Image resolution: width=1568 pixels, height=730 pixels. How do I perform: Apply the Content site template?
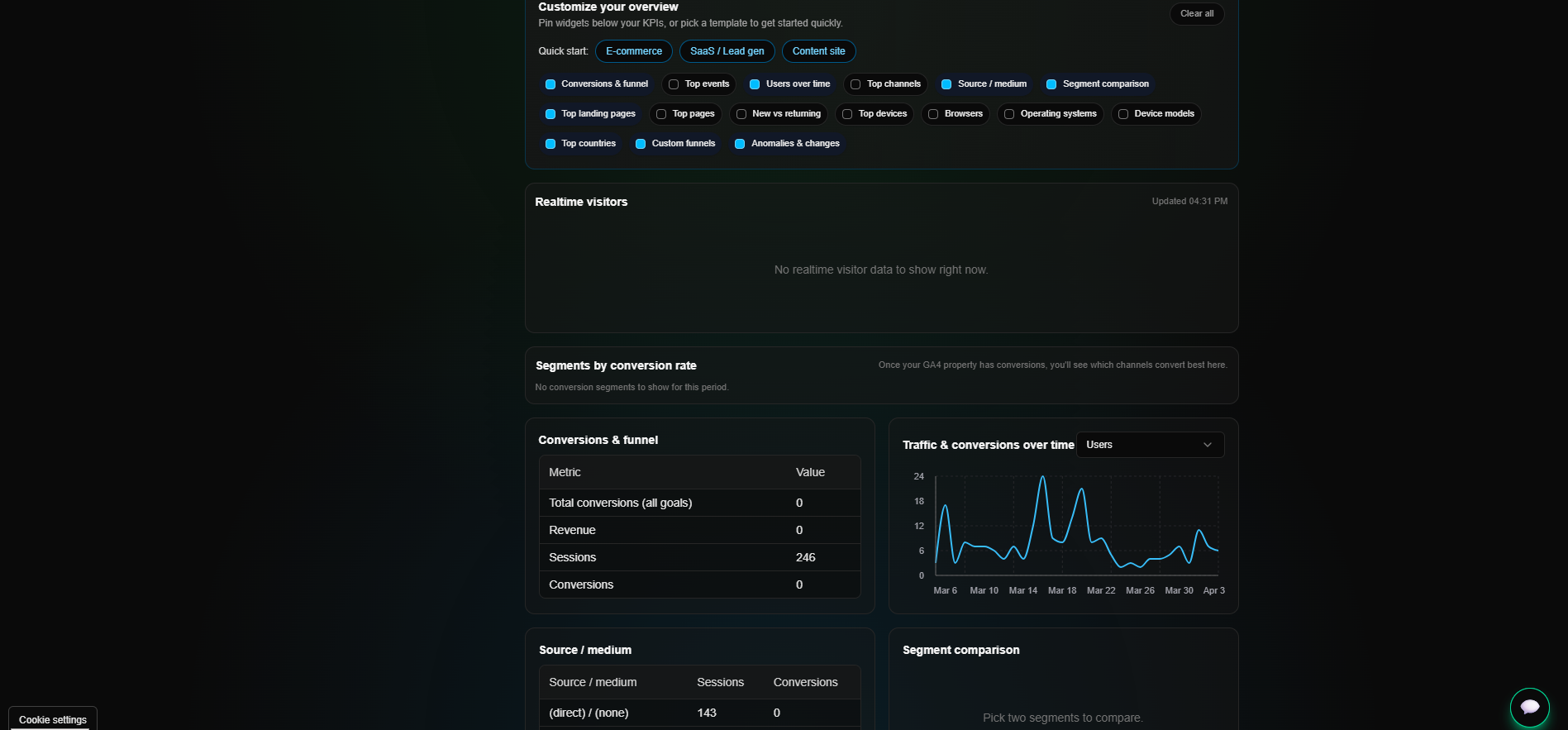pyautogui.click(x=819, y=51)
